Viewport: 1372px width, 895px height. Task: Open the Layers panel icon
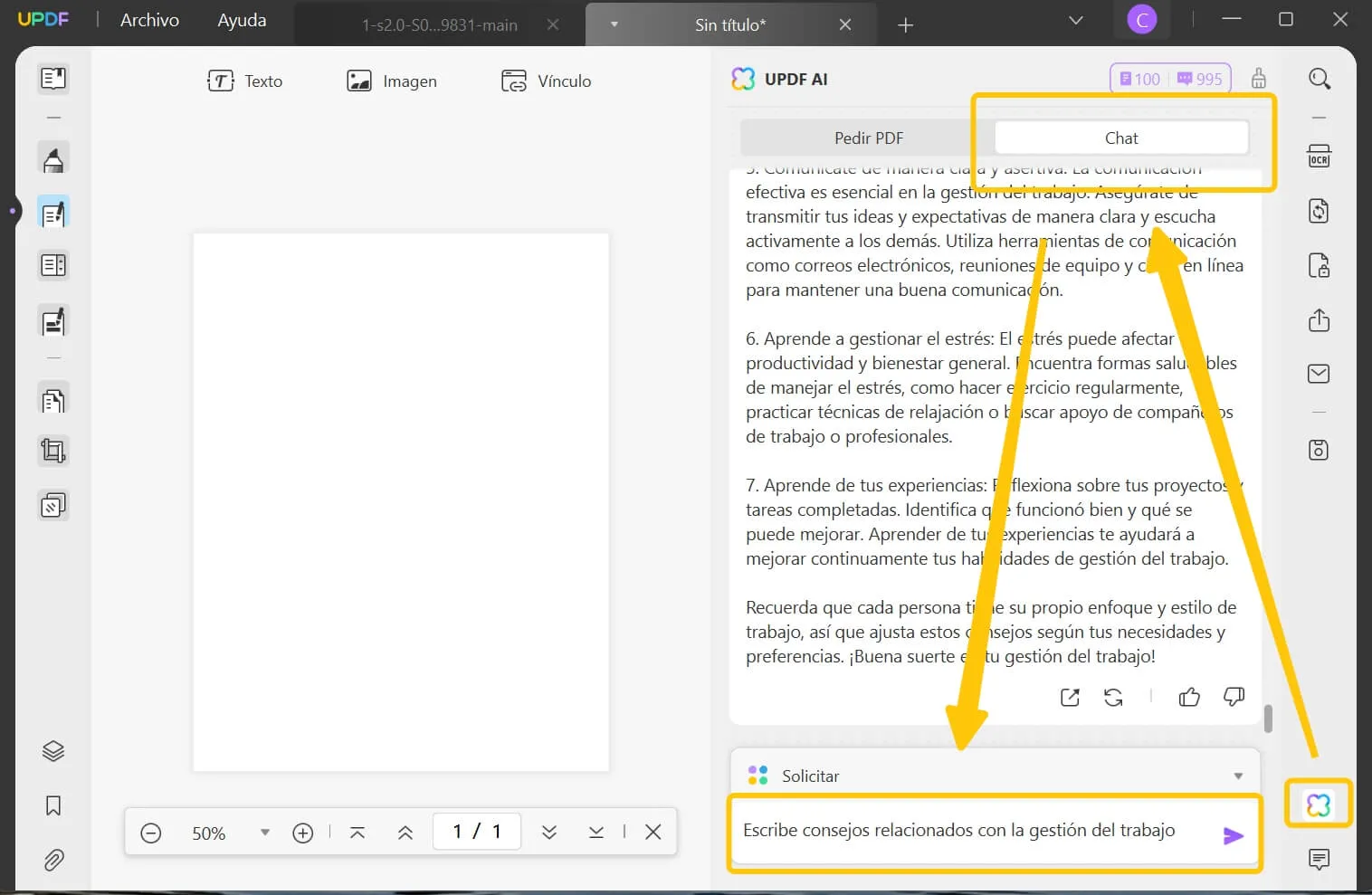(x=53, y=751)
